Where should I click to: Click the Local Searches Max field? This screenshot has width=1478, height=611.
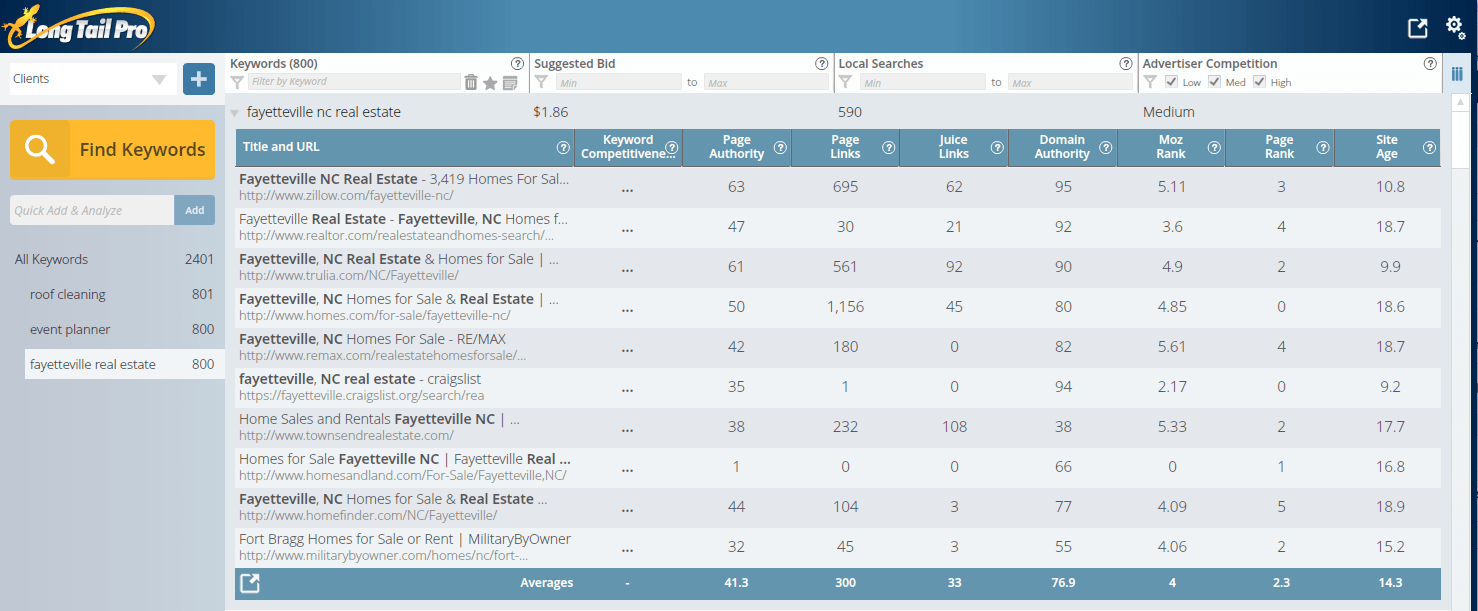pos(1070,82)
